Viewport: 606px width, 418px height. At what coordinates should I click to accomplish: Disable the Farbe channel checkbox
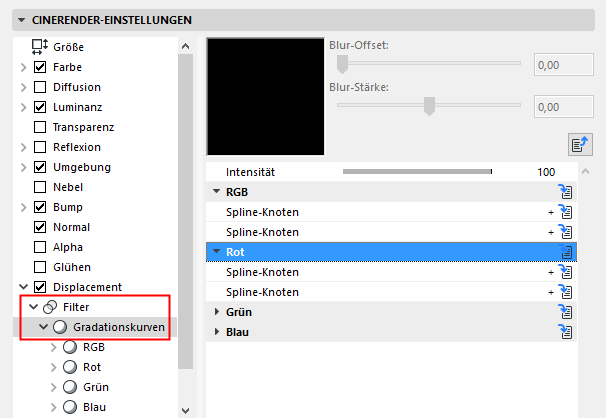tap(40, 67)
